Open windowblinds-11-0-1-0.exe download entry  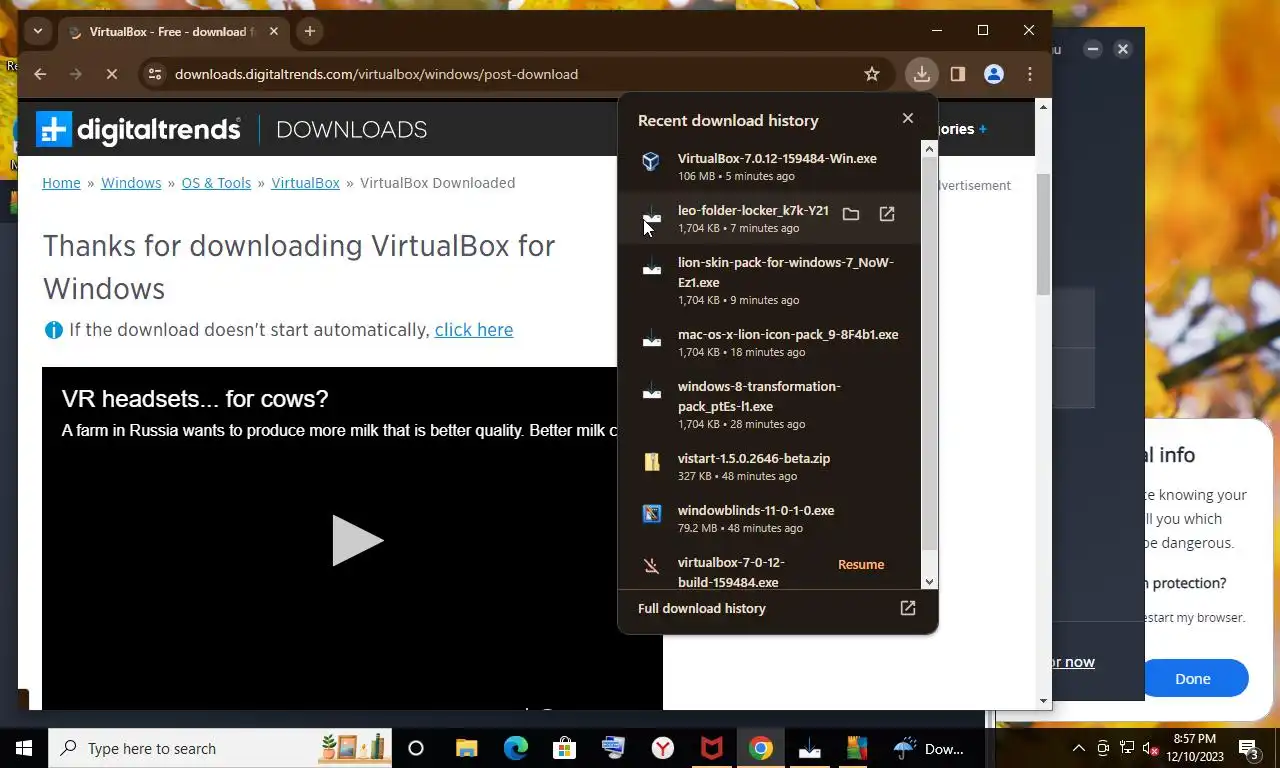coord(770,519)
